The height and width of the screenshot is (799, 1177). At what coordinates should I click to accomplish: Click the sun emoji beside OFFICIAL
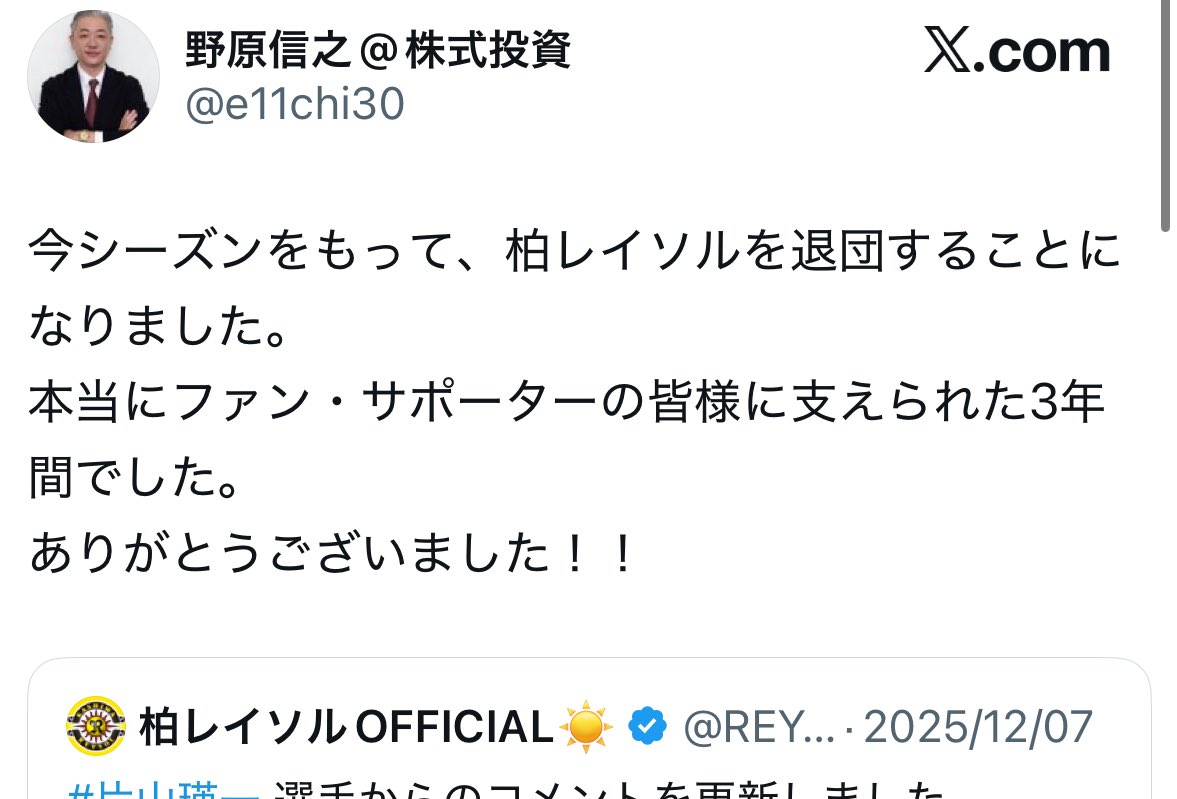586,727
